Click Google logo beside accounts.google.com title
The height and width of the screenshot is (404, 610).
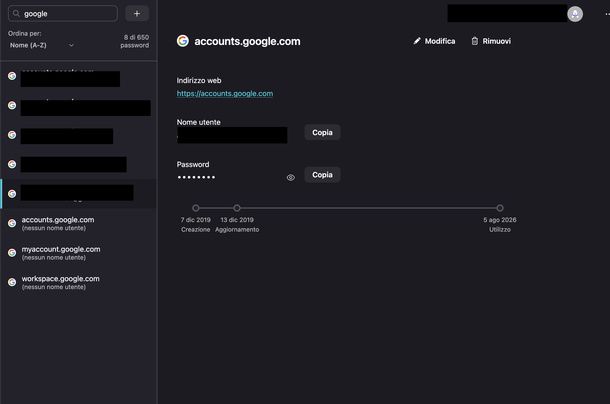pos(183,41)
